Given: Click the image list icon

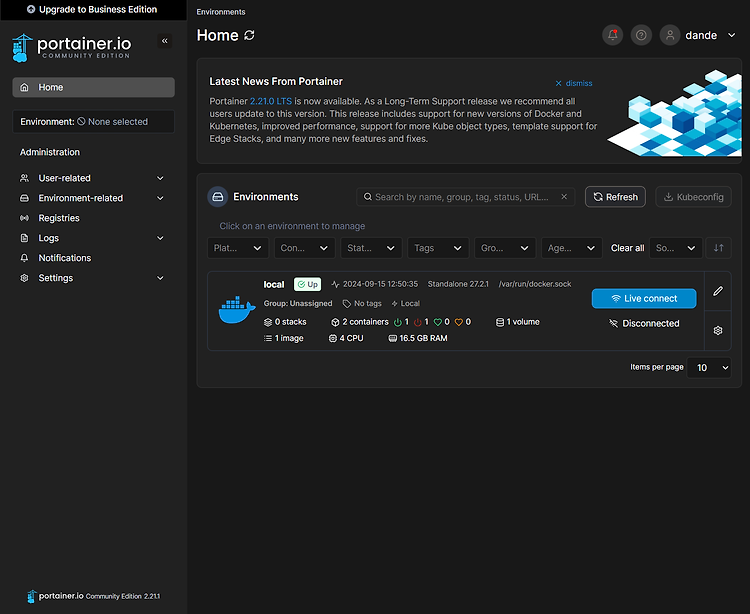Looking at the screenshot, I should coord(268,339).
